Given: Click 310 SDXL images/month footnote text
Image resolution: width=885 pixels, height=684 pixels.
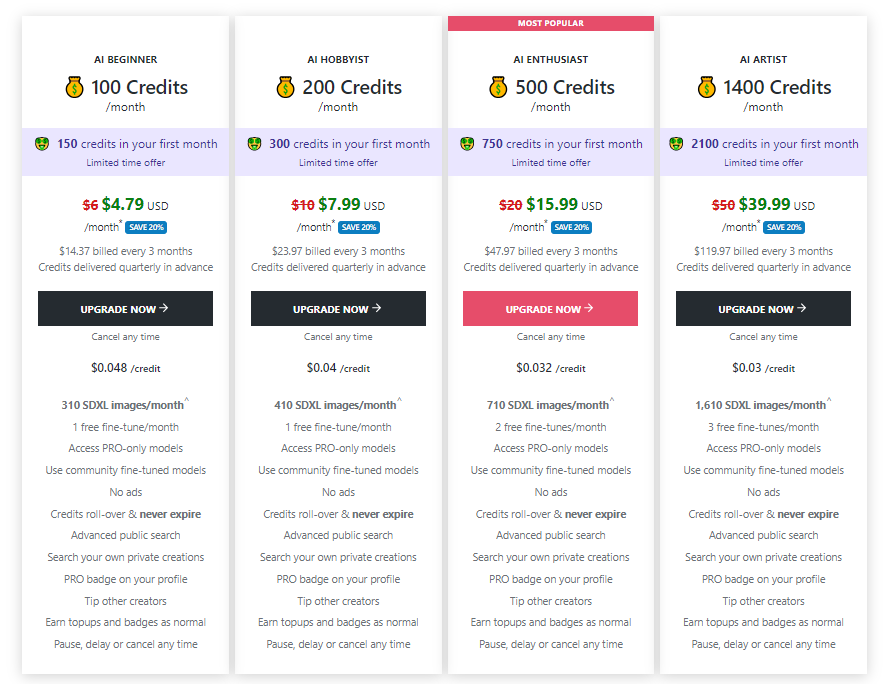Looking at the screenshot, I should point(125,405).
